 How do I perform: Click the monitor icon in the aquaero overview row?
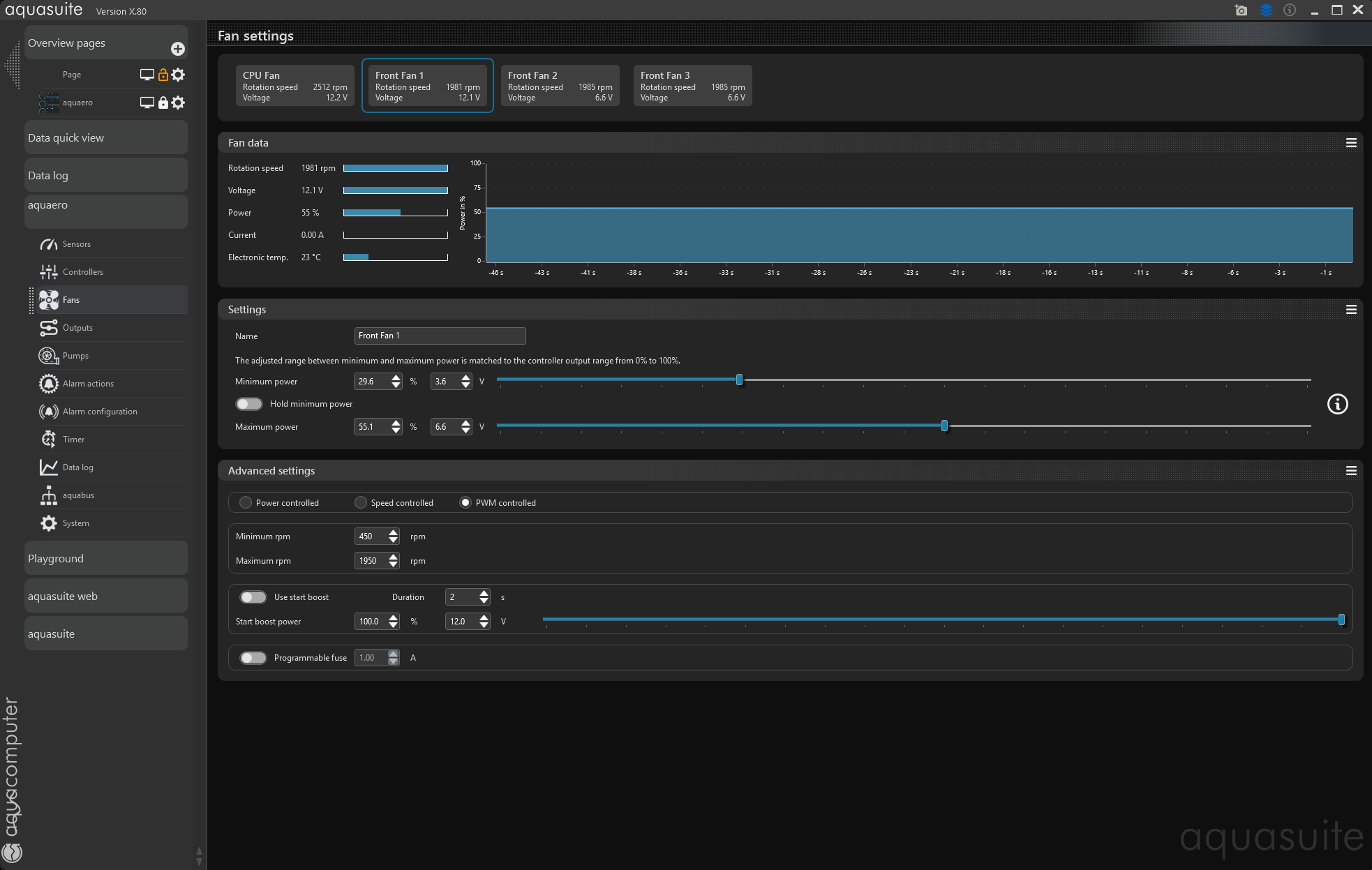pyautogui.click(x=147, y=103)
